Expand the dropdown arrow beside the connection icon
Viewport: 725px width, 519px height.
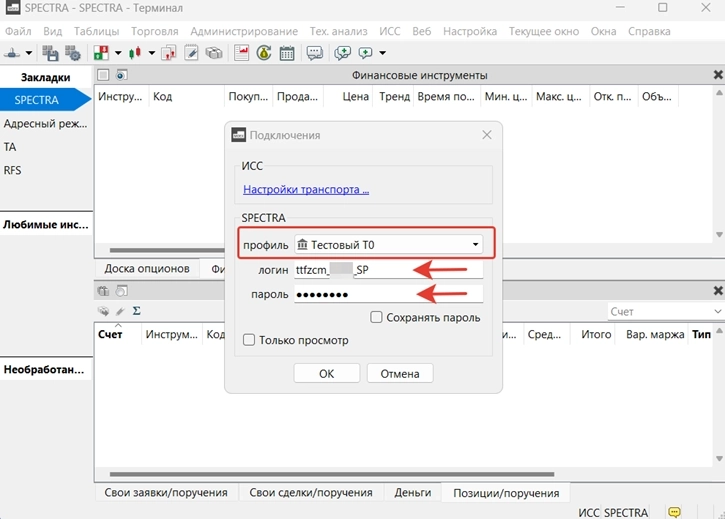(28, 53)
